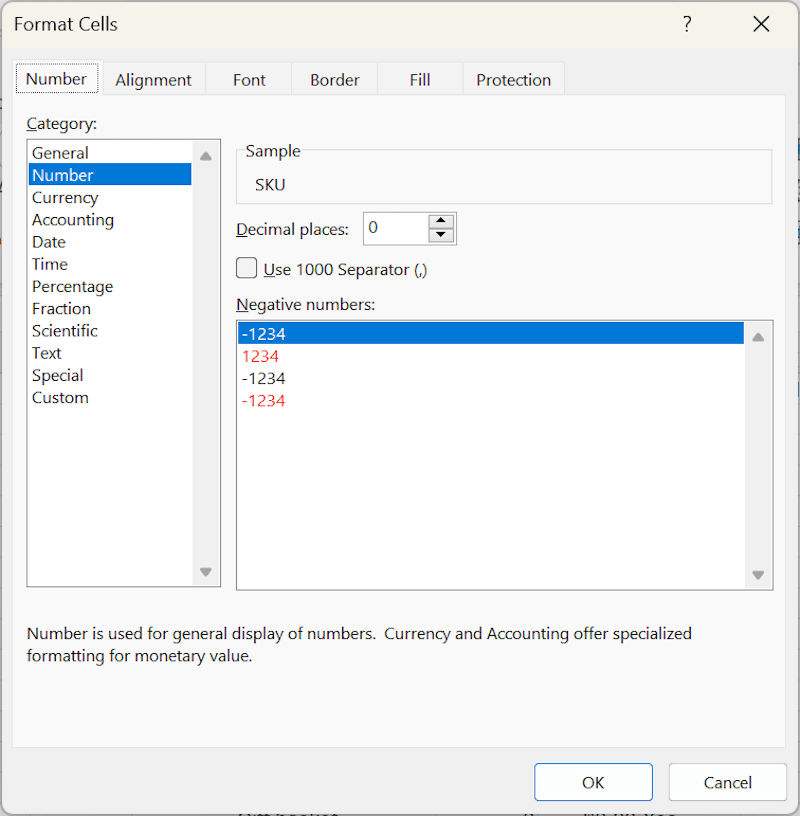Choose red 1234 negative number format
The height and width of the screenshot is (816, 800).
[260, 356]
